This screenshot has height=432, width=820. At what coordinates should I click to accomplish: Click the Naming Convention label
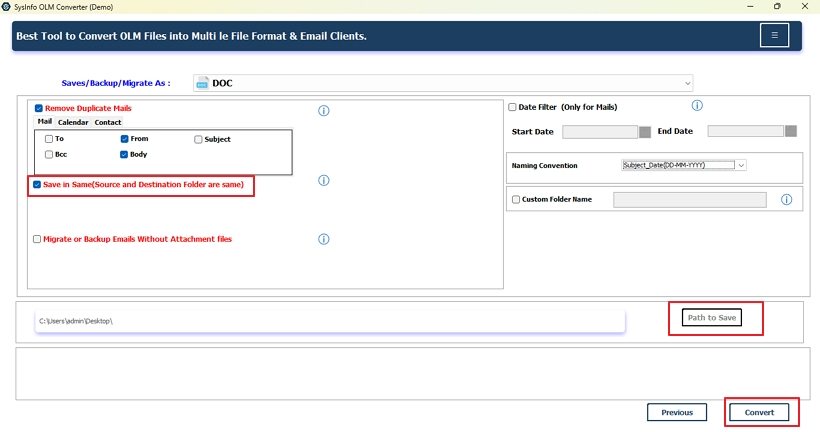pos(544,165)
